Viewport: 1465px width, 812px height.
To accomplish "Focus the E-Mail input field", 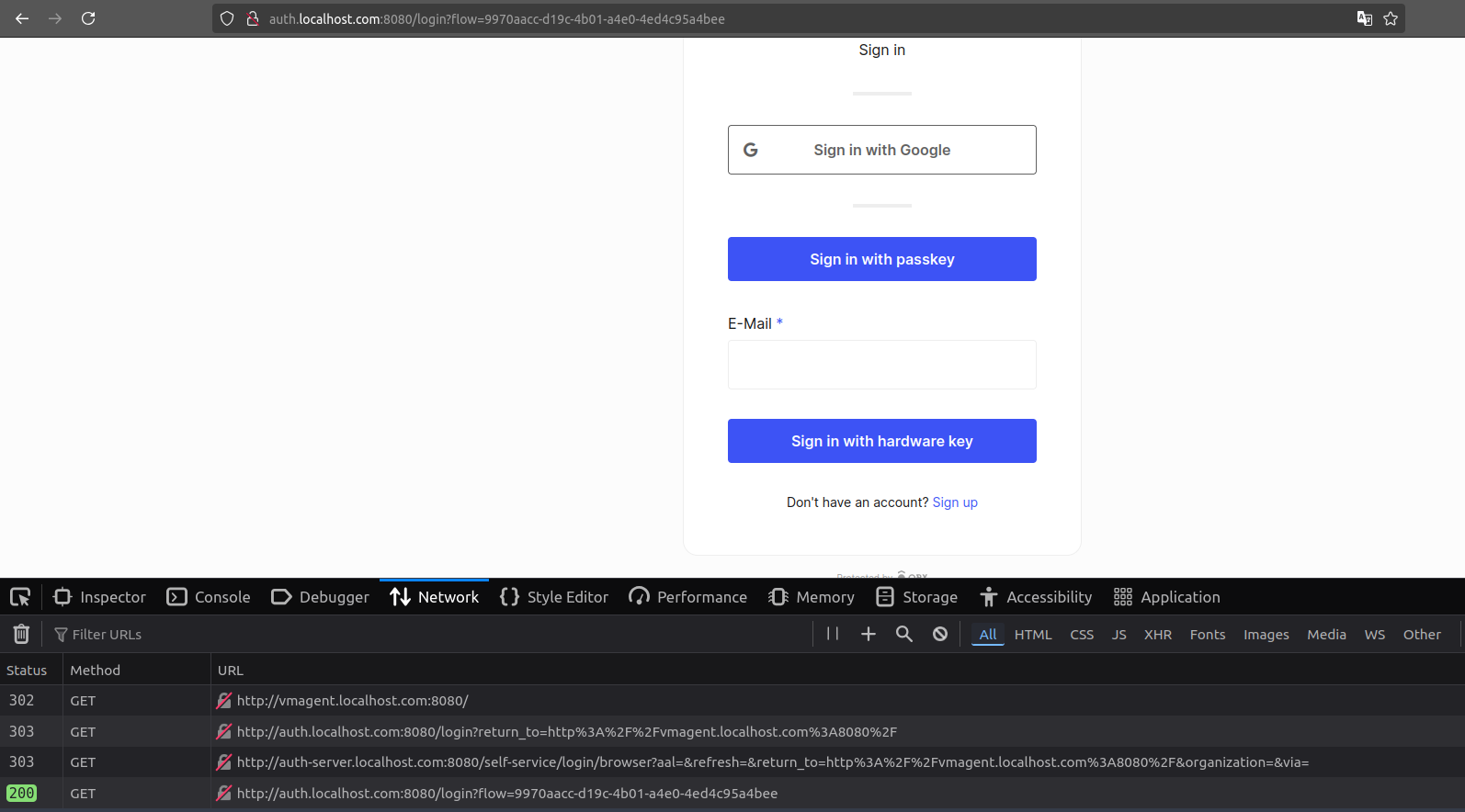I will [881, 365].
